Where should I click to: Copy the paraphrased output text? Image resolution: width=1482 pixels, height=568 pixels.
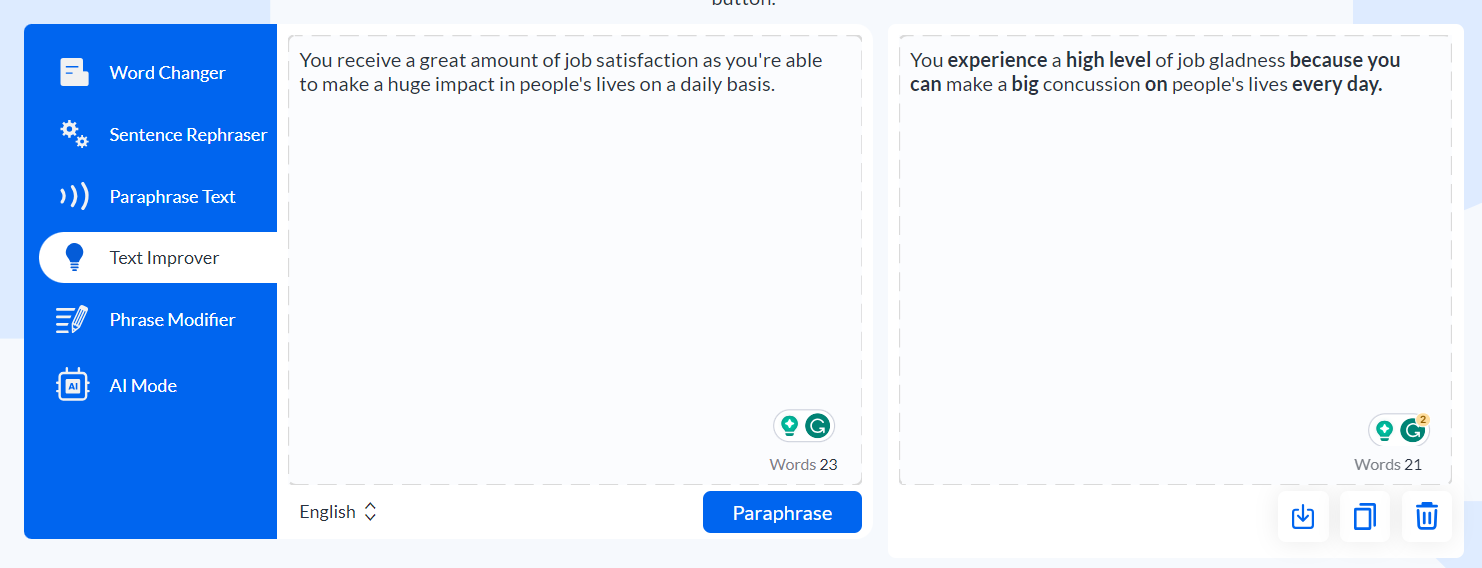coord(1364,517)
